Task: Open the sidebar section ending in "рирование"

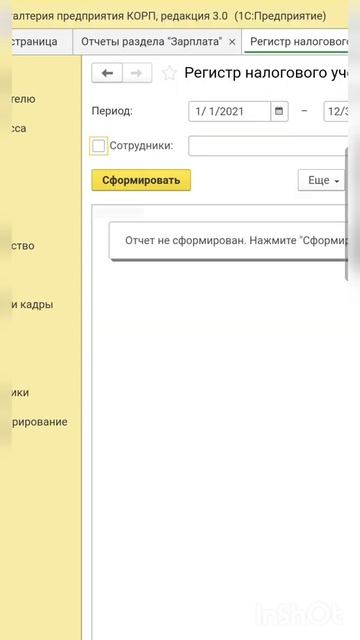Action: [40, 422]
